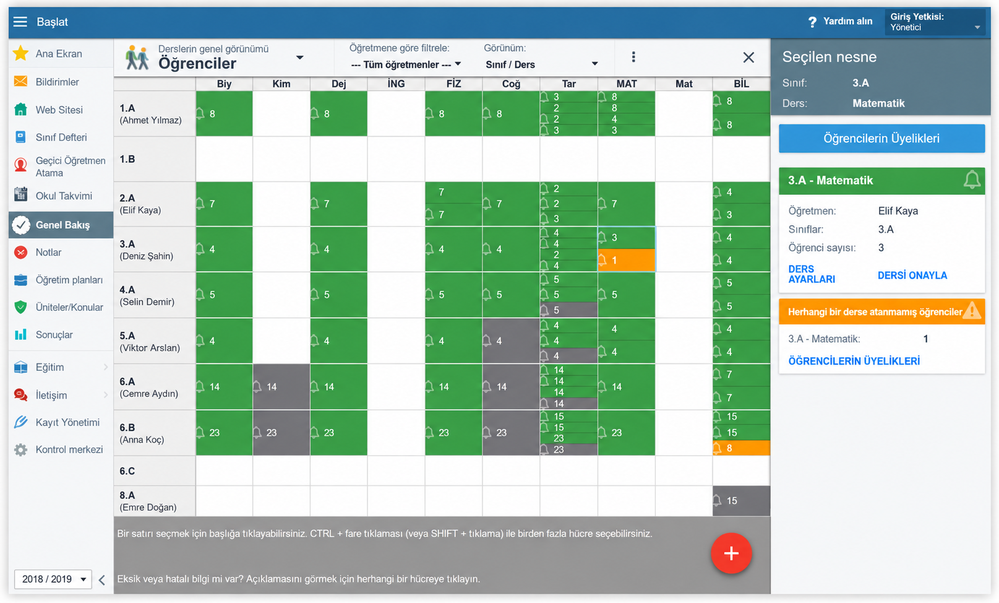Click the Web Sitesi house icon
999x603 pixels.
21,109
